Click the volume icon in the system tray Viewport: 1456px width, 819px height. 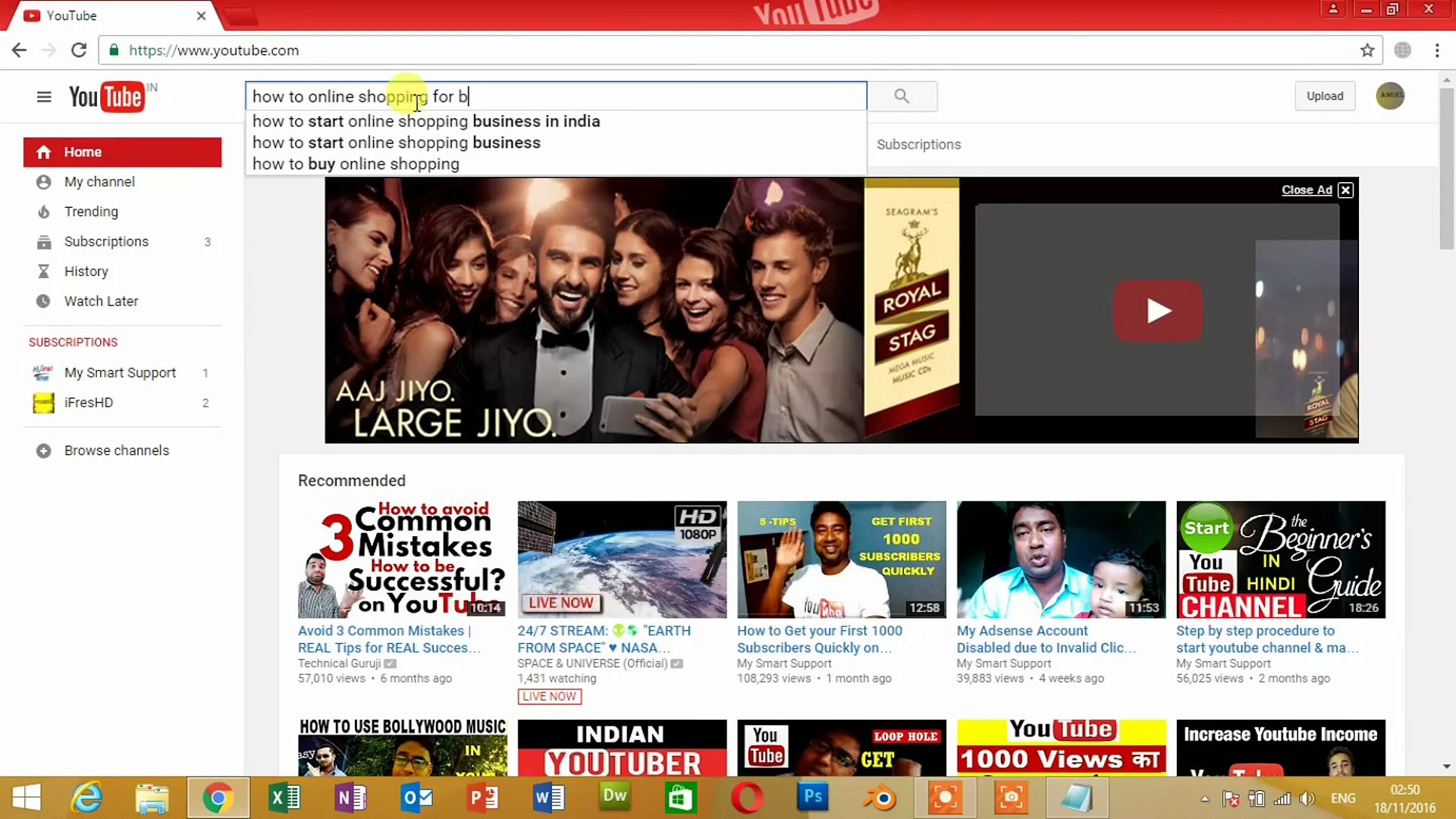[1307, 798]
